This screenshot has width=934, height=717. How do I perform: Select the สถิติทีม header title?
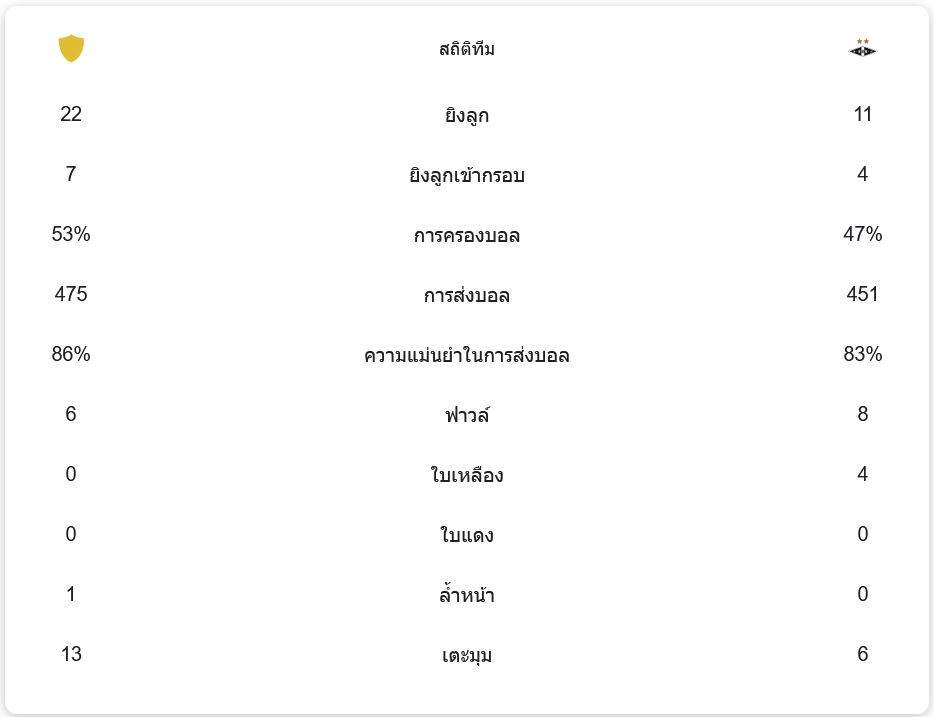click(466, 49)
